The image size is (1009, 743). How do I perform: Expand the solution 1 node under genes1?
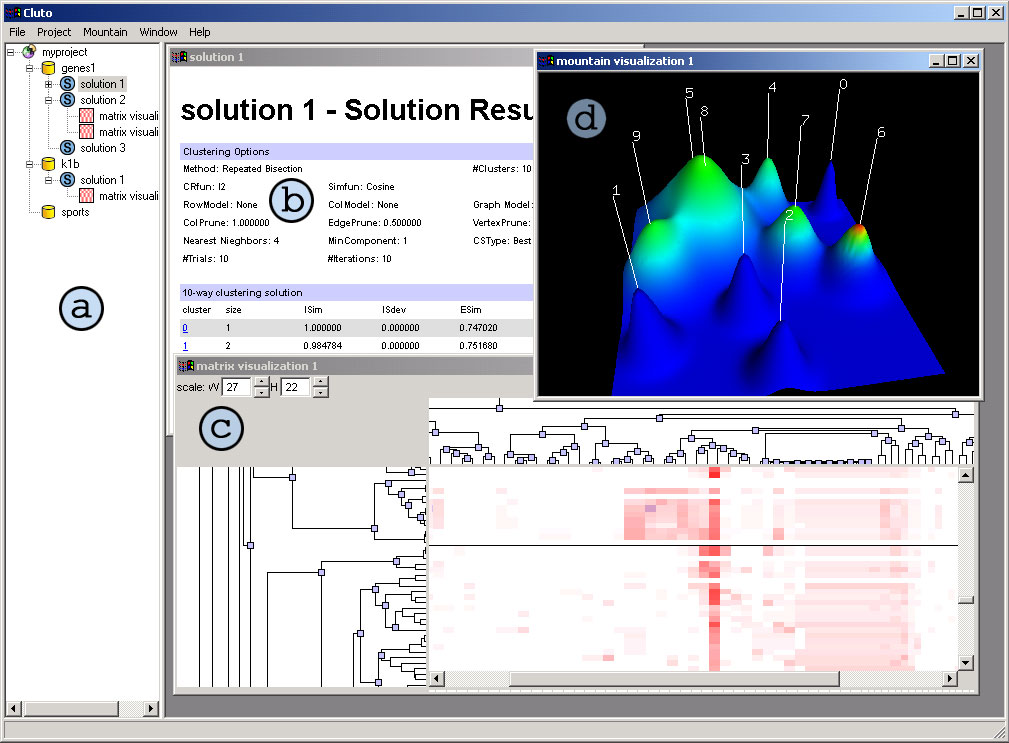tap(48, 84)
